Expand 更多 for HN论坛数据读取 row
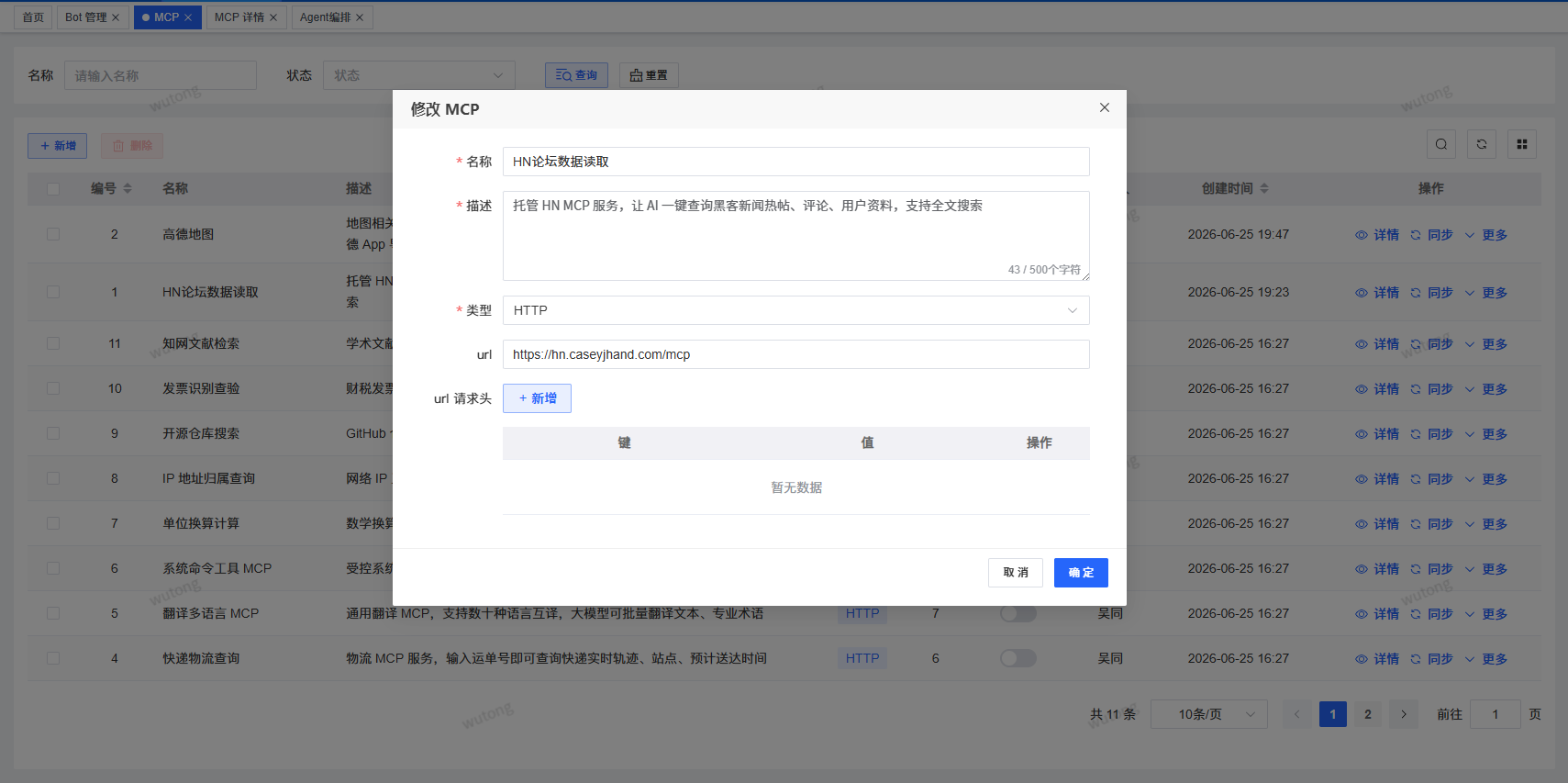The width and height of the screenshot is (1568, 783). [1485, 293]
